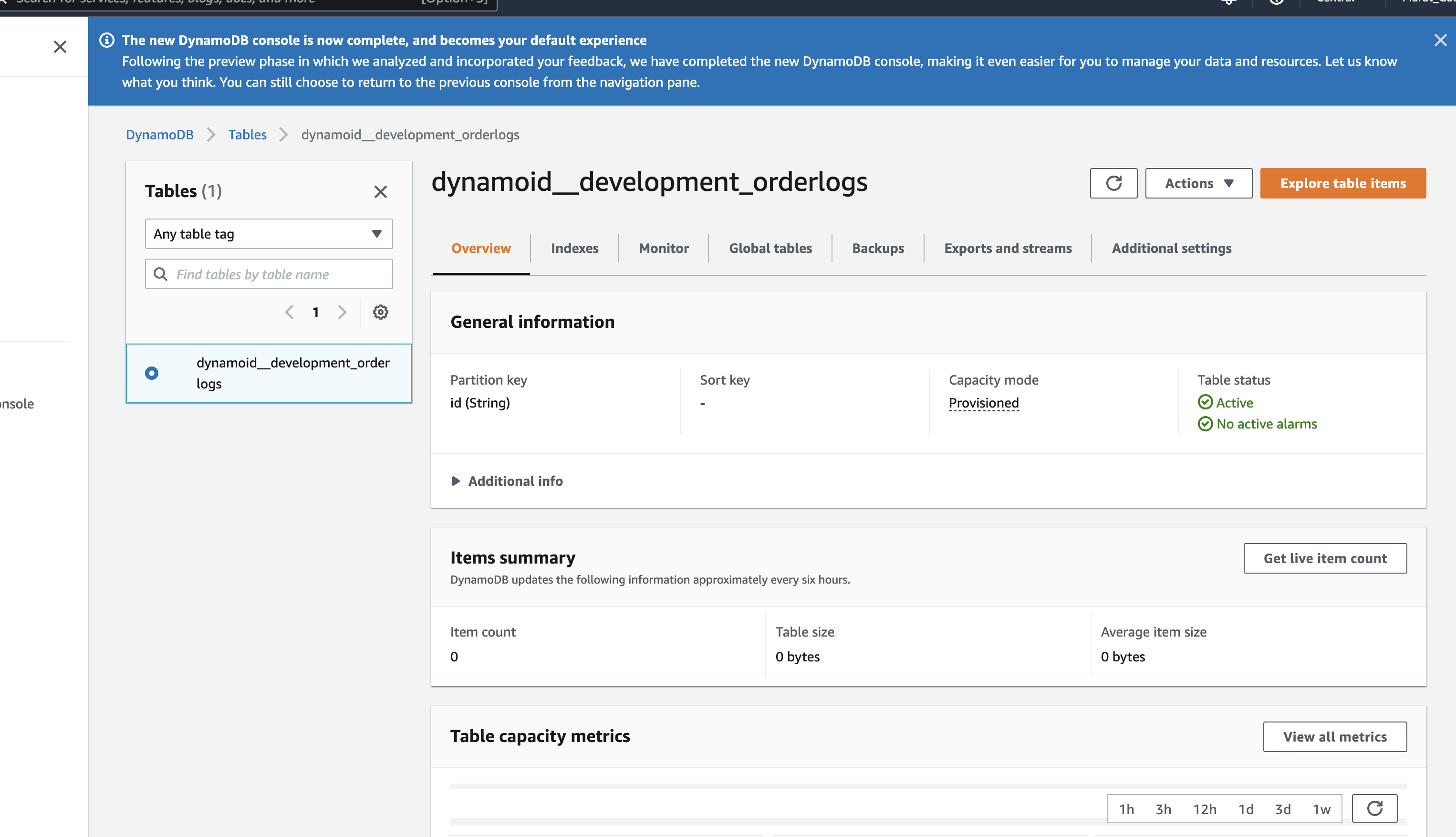
Task: Click the Tables breadcrumb link
Action: 247,135
